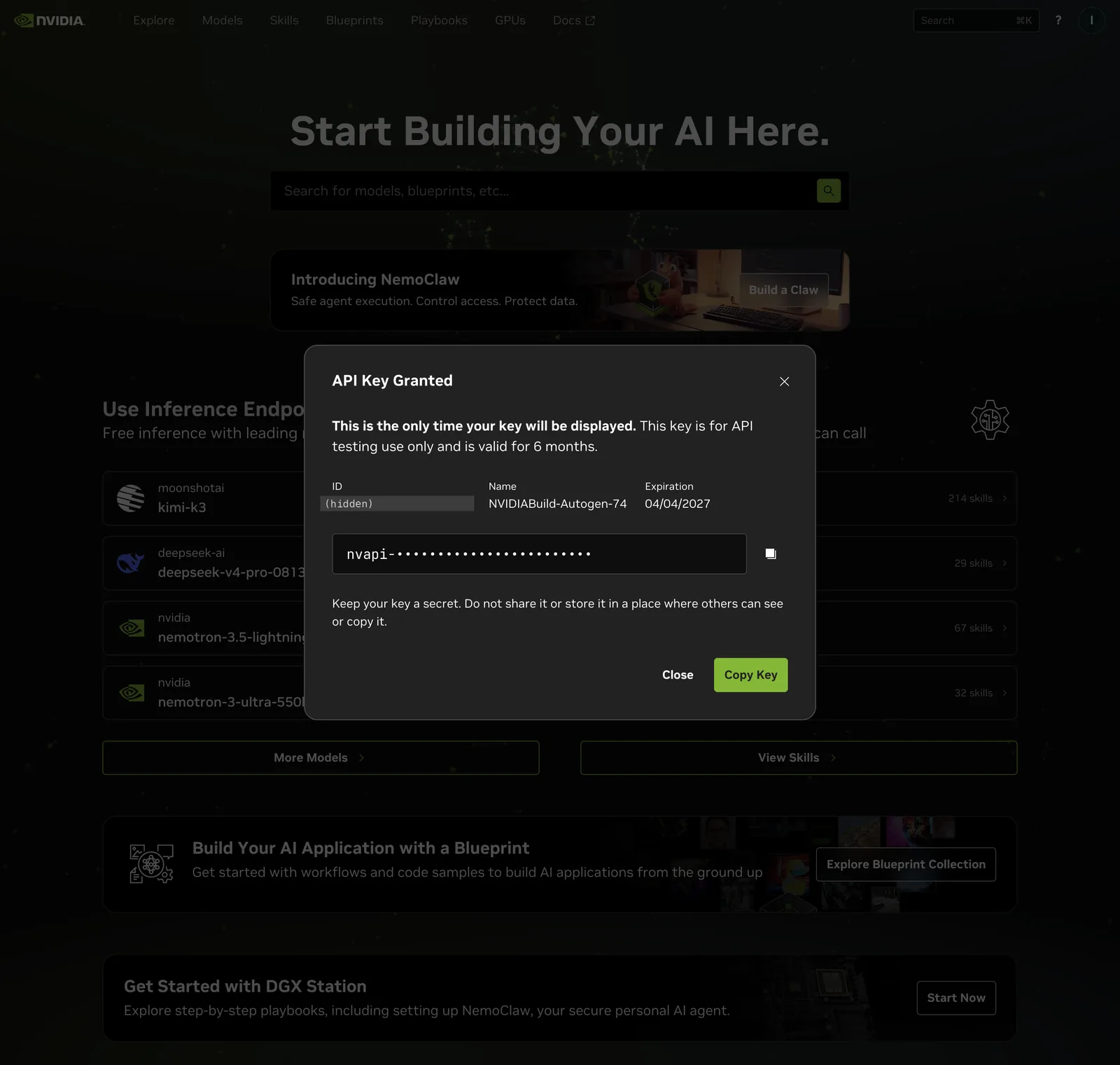Click Start Now for DGX Station
The width and height of the screenshot is (1120, 1065).
coord(956,998)
